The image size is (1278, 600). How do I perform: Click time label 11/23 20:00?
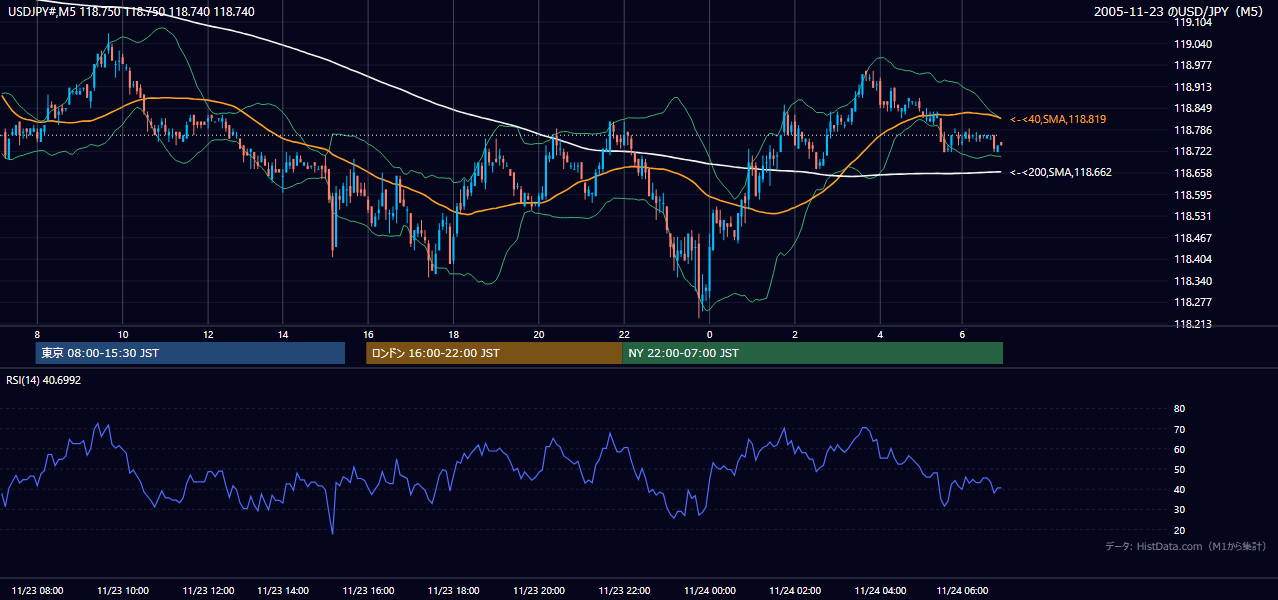tap(539, 591)
